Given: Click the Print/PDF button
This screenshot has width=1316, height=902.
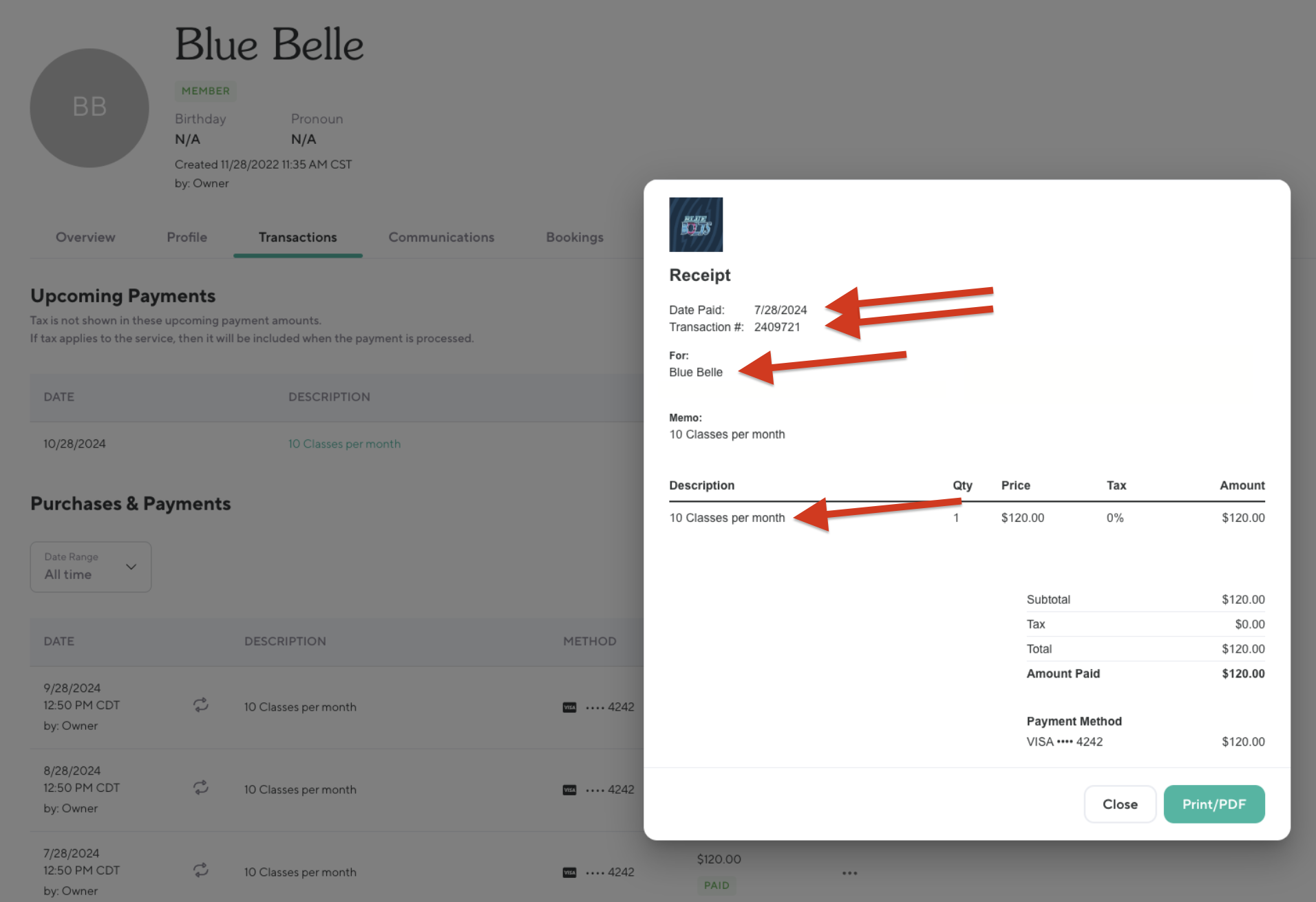Looking at the screenshot, I should [x=1213, y=804].
